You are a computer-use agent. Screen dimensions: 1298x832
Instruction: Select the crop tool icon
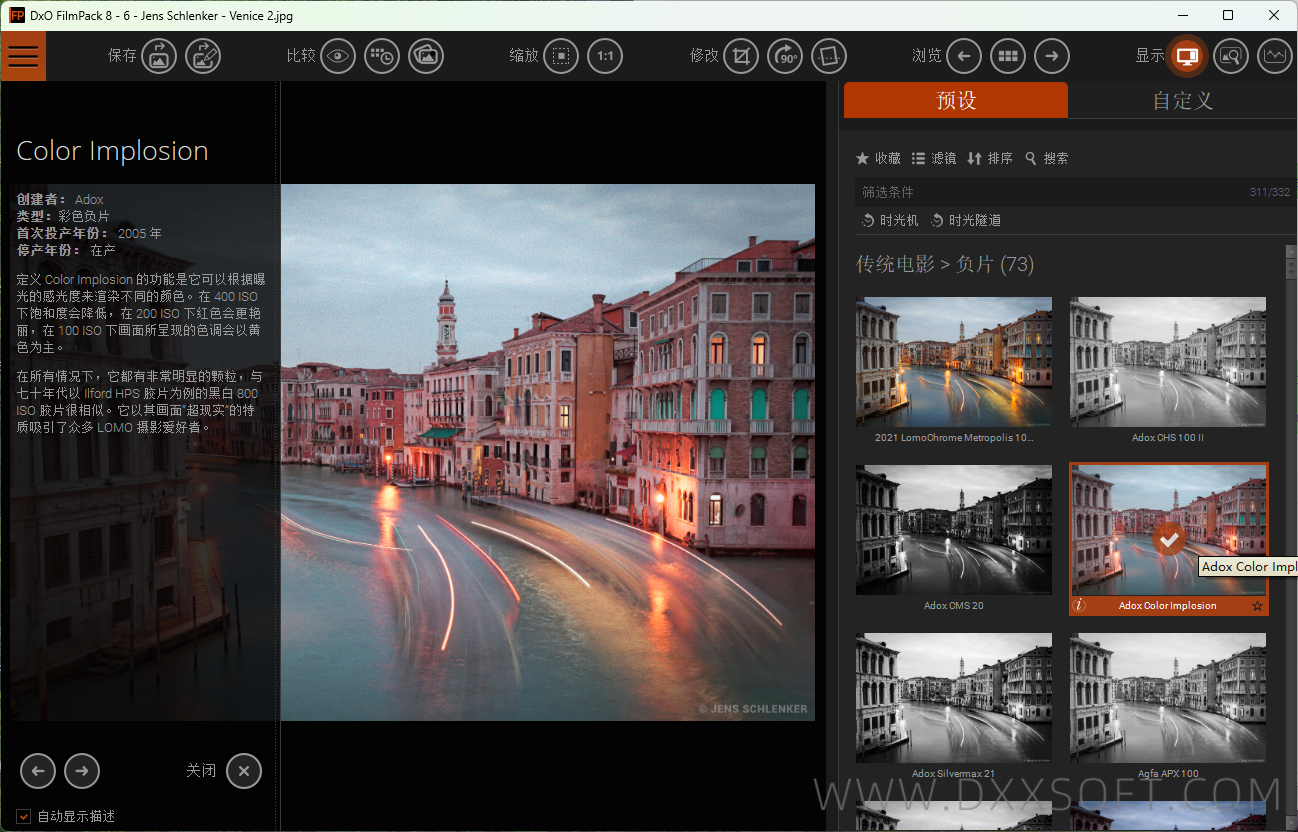741,56
